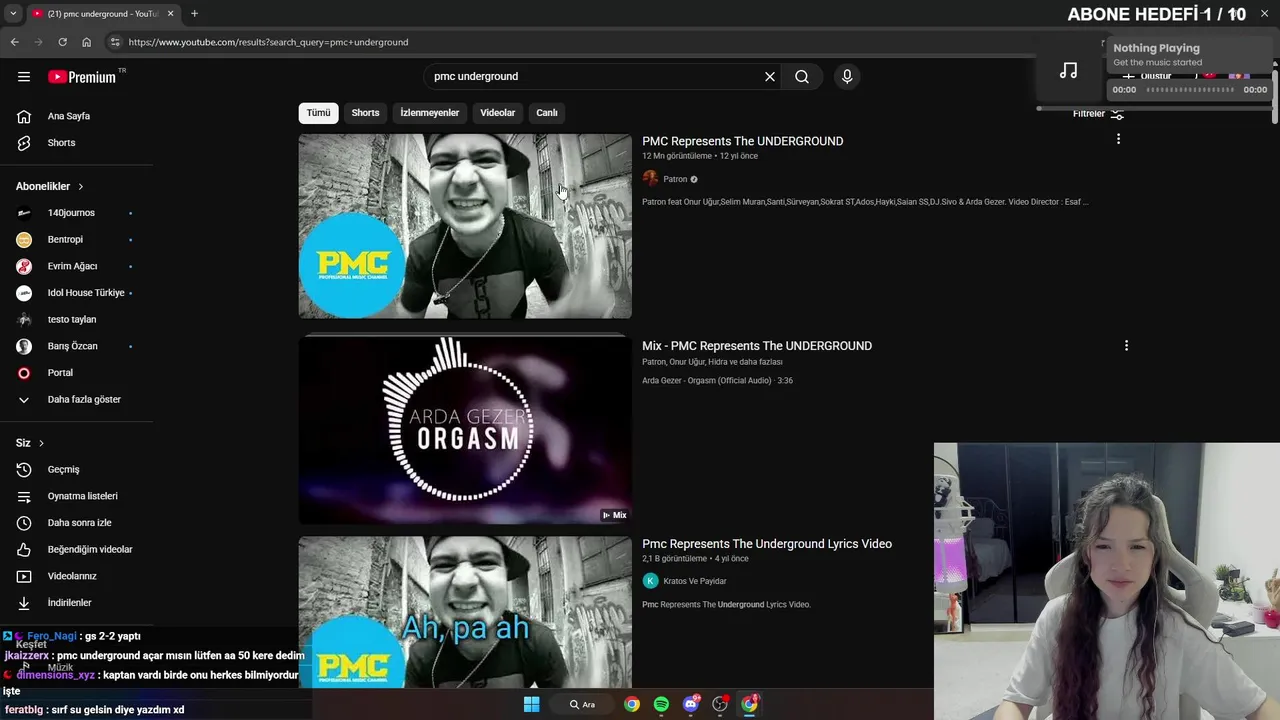Open a new browser tab

point(194,14)
